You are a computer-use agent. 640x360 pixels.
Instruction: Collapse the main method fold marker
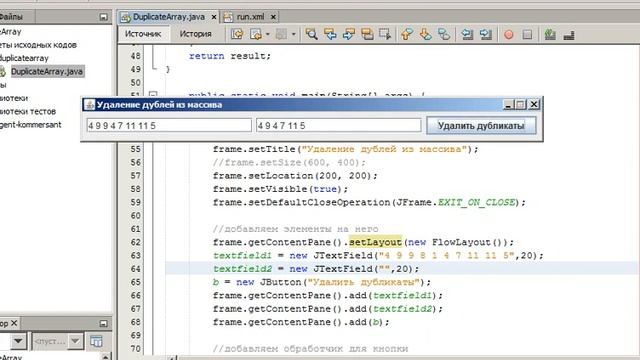[153, 95]
